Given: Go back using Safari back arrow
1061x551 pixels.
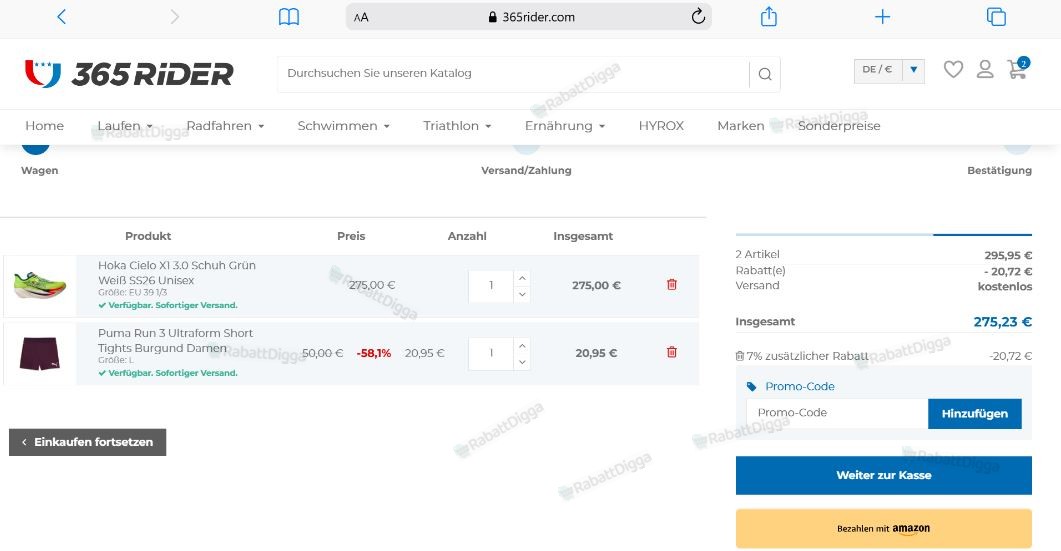Looking at the screenshot, I should coord(62,17).
